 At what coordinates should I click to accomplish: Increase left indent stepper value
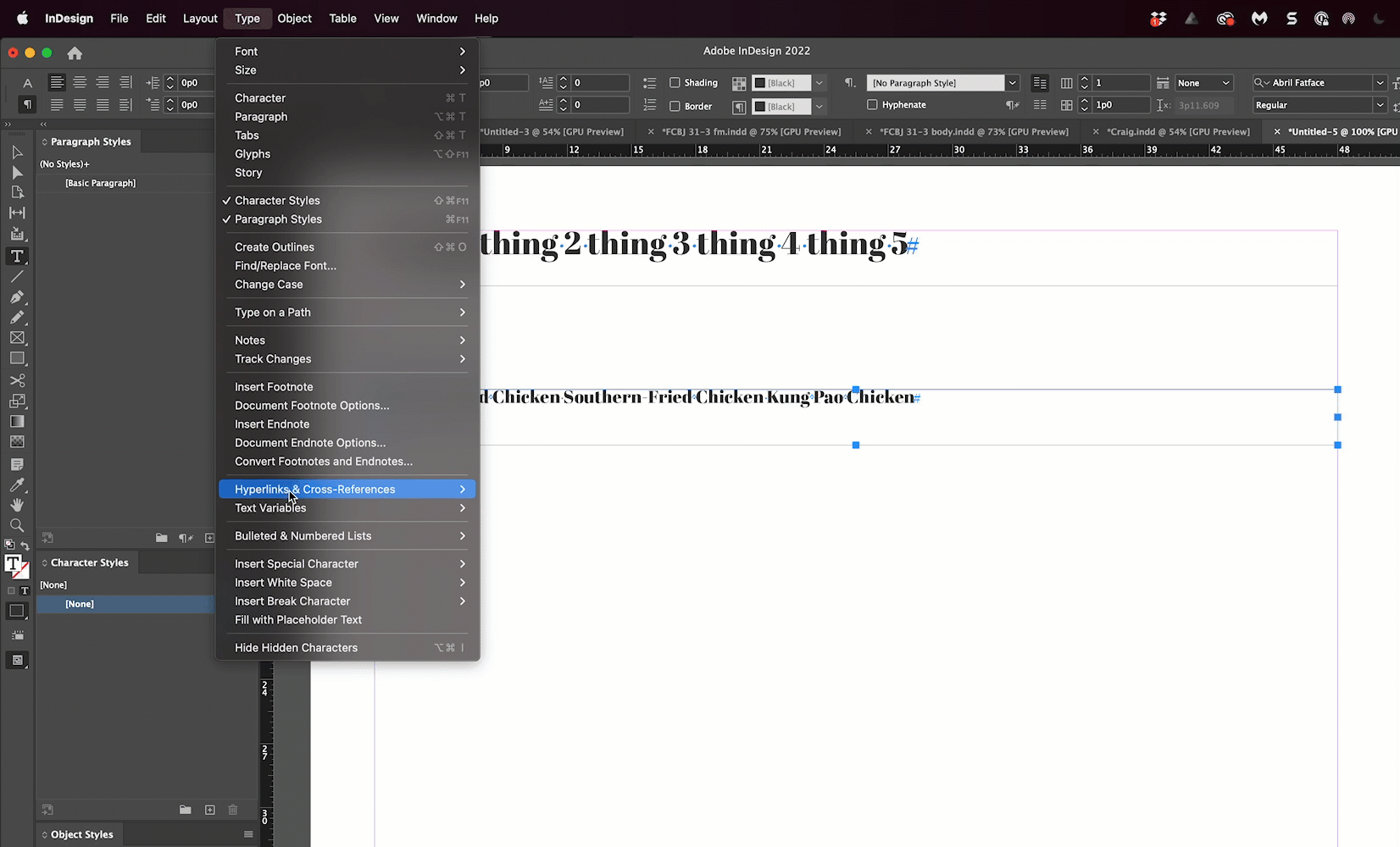click(170, 79)
